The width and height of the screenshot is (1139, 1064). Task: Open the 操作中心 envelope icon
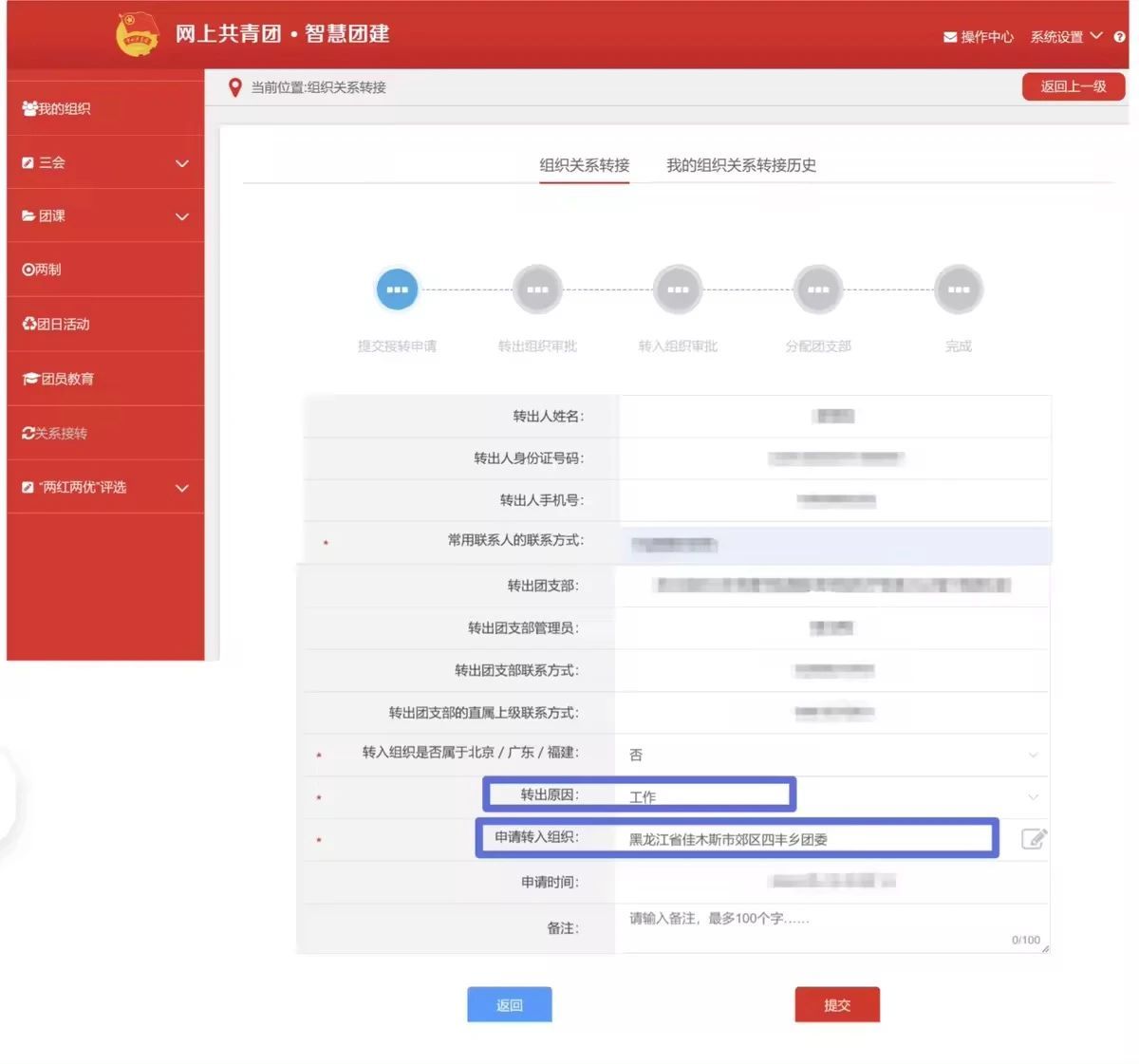pyautogui.click(x=949, y=37)
